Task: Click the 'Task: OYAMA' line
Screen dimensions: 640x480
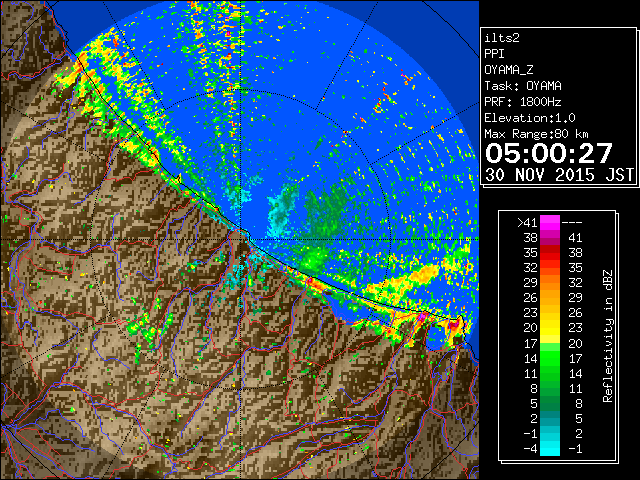Action: 523,86
